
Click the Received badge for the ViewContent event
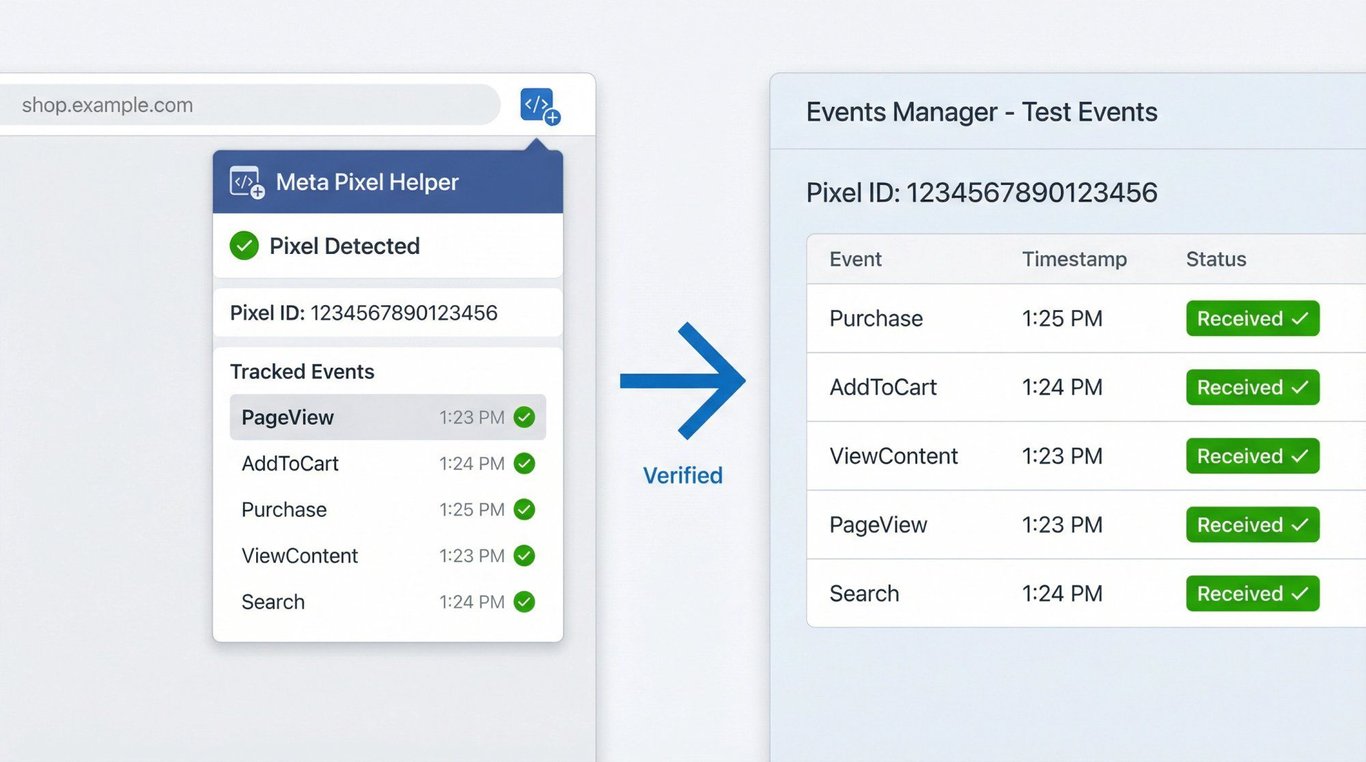click(1253, 457)
